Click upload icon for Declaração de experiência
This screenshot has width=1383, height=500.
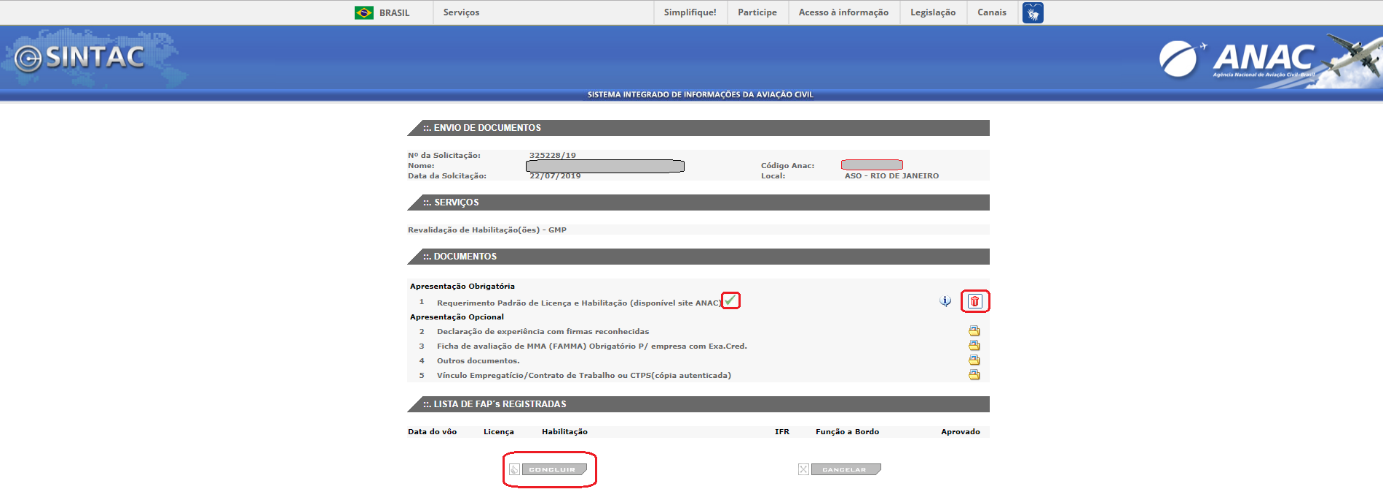(974, 331)
